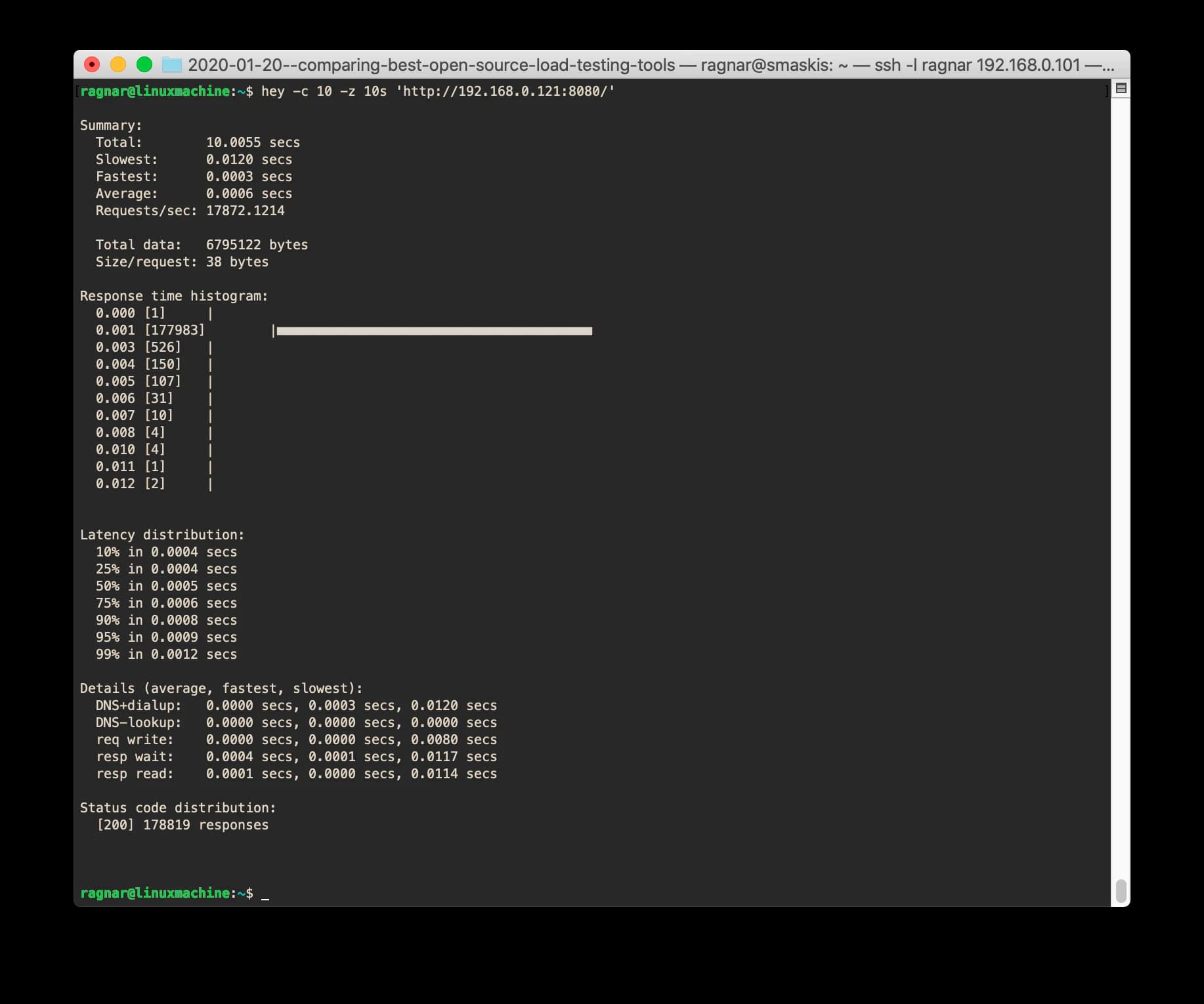
Task: Click the line 90% in 0.0008 secs
Action: click(x=166, y=620)
